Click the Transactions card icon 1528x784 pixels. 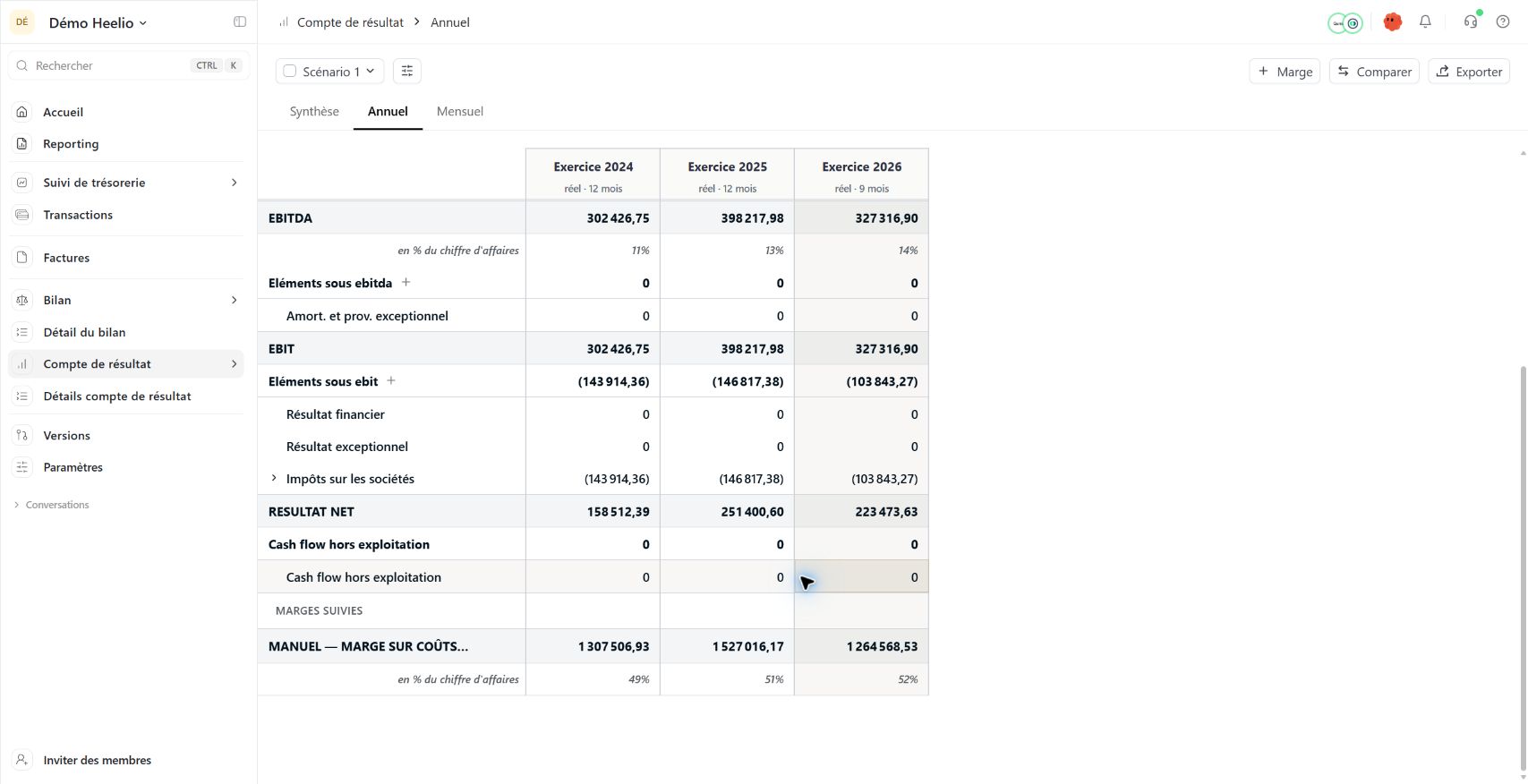point(22,215)
